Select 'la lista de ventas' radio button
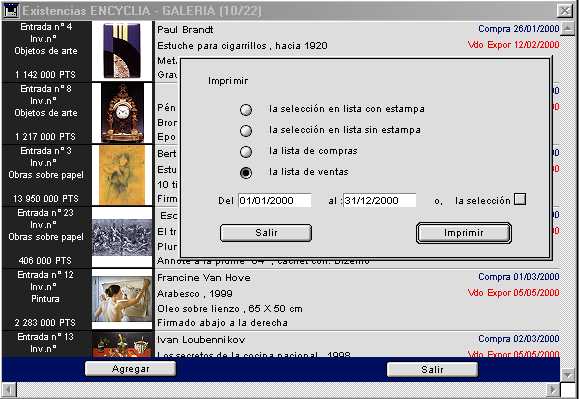 (x=246, y=173)
